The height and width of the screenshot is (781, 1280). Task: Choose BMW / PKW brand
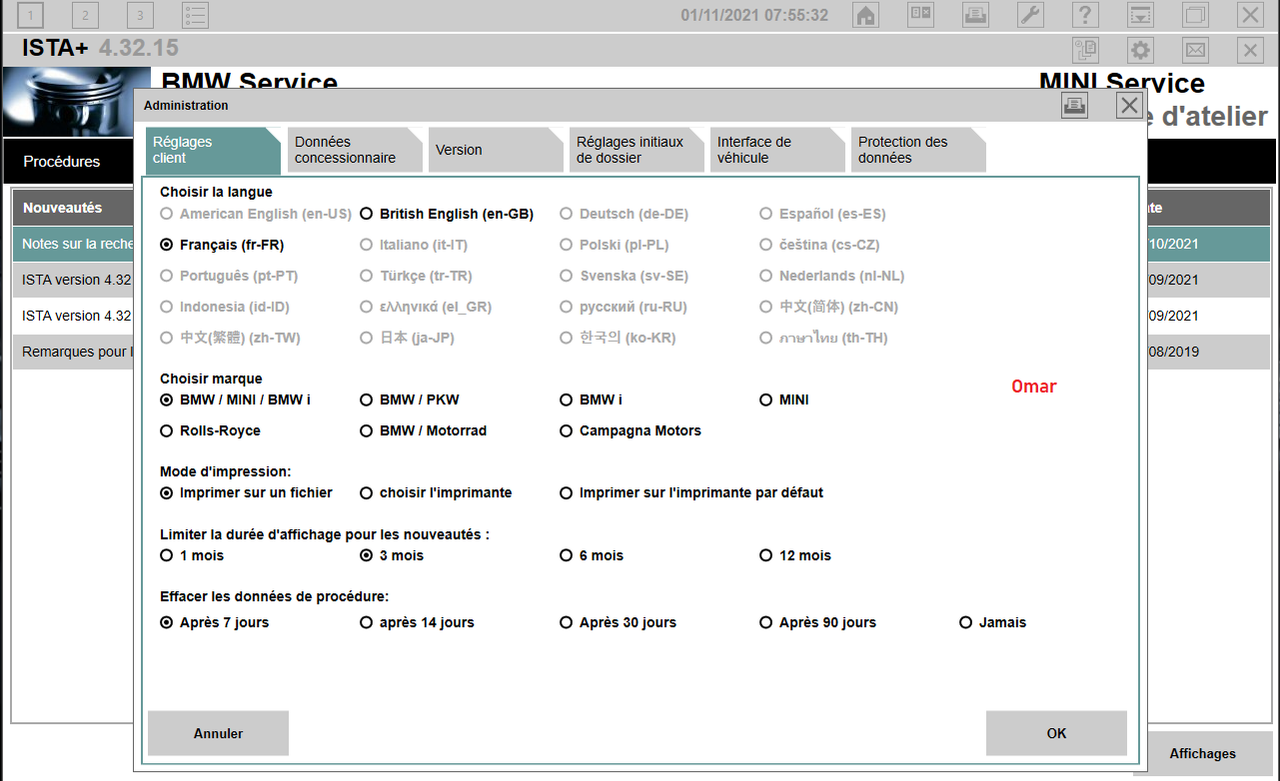pyautogui.click(x=410, y=400)
